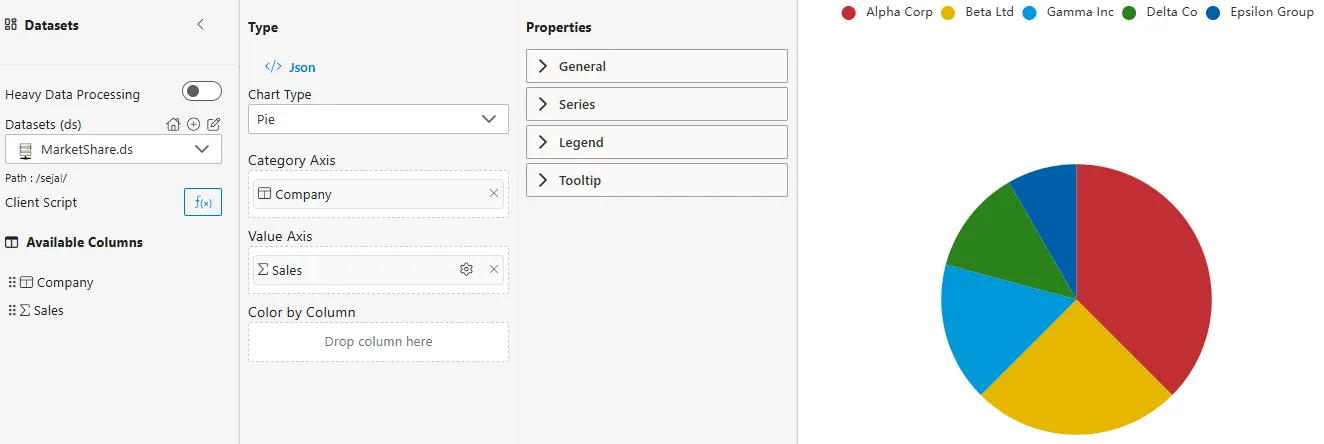The height and width of the screenshot is (444, 1324).
Task: Click the home icon beside Datasets
Action: (x=173, y=125)
